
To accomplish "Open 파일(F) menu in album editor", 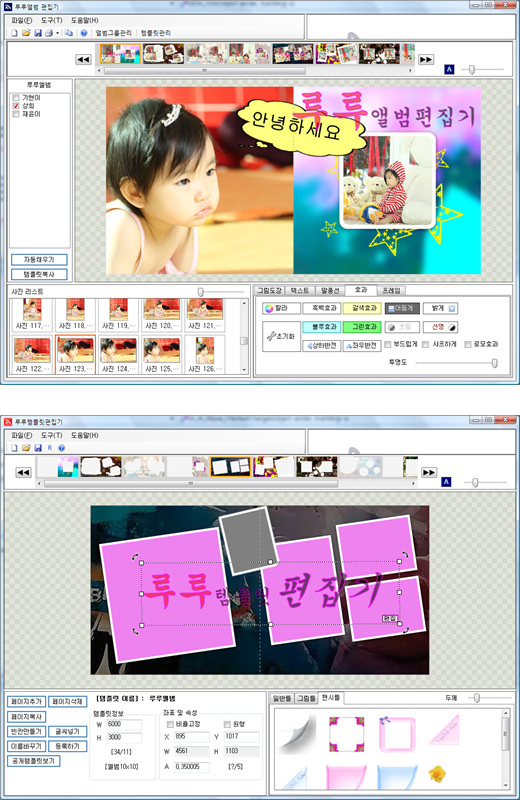I will tap(21, 20).
